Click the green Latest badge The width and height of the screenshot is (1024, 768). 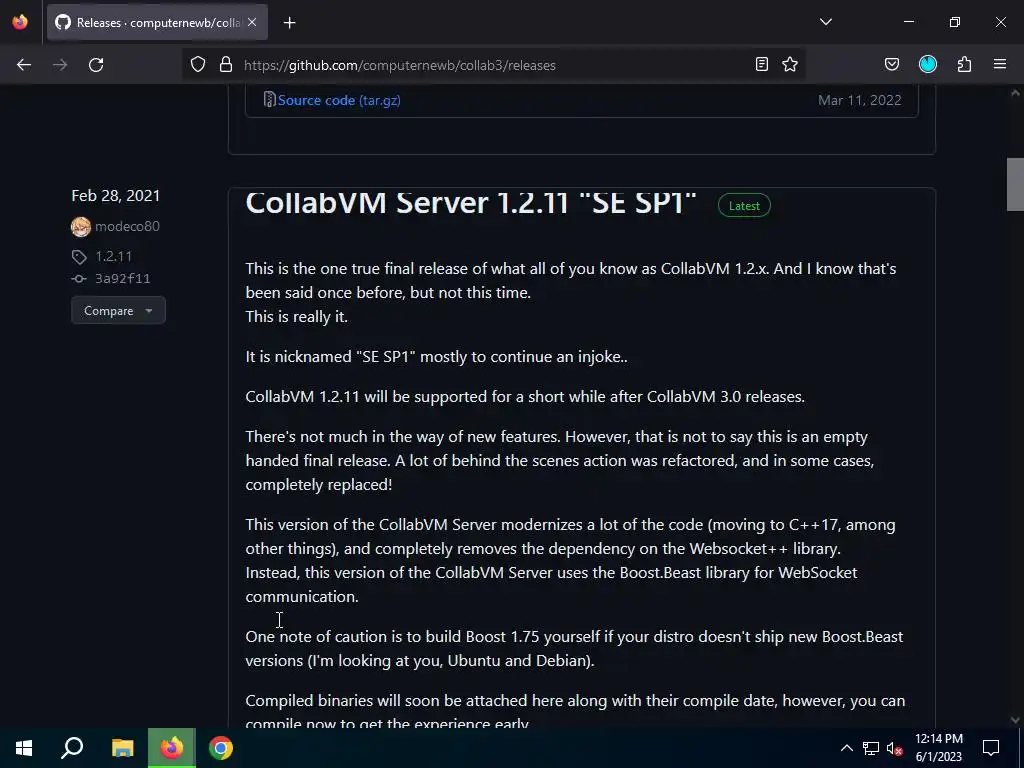click(744, 206)
